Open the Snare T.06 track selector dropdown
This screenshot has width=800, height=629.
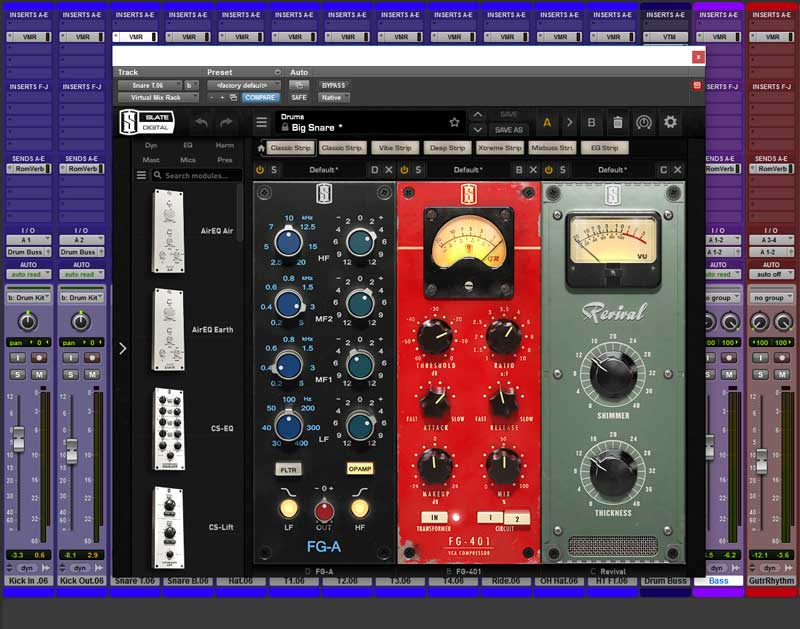pos(150,85)
